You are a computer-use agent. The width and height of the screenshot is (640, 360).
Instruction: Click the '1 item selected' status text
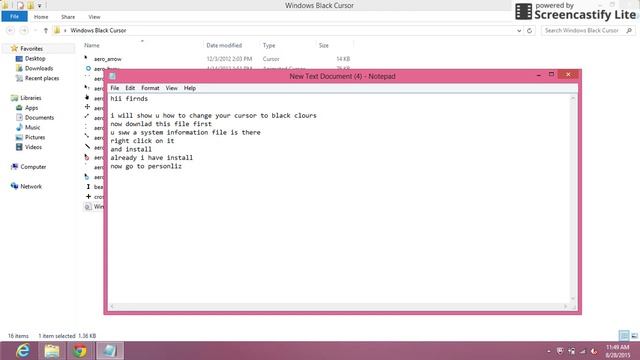[x=56, y=336]
